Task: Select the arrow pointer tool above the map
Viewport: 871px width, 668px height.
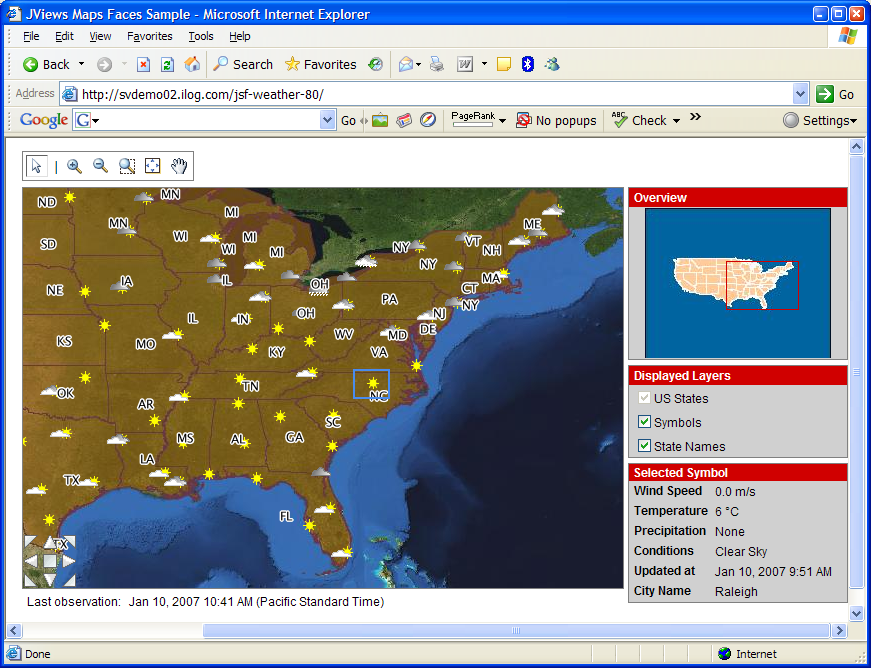Action: [37, 166]
